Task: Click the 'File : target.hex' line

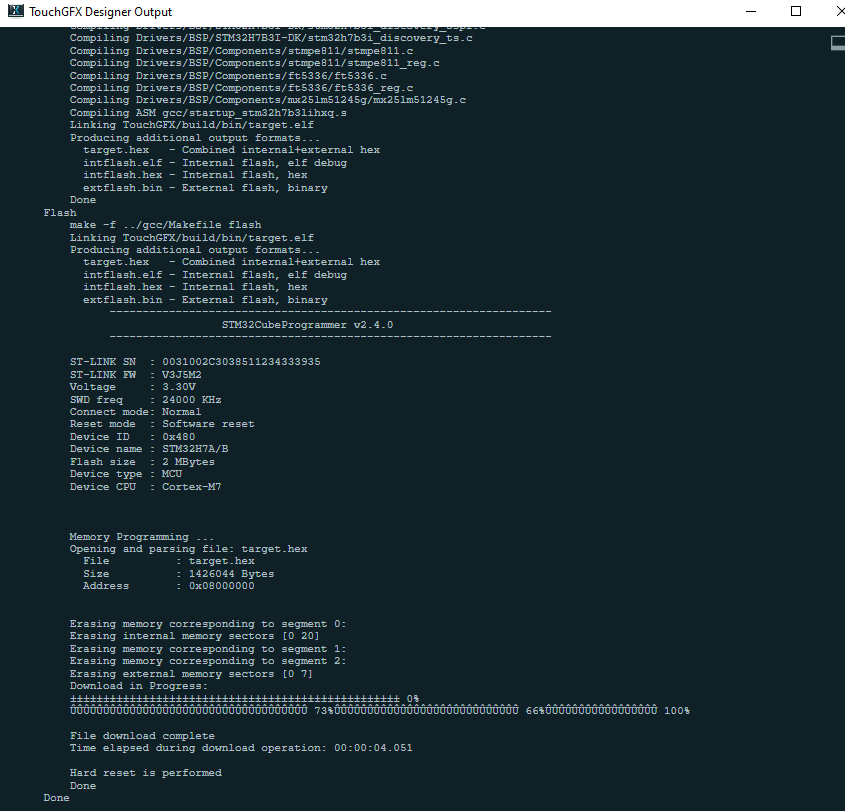Action: 169,561
